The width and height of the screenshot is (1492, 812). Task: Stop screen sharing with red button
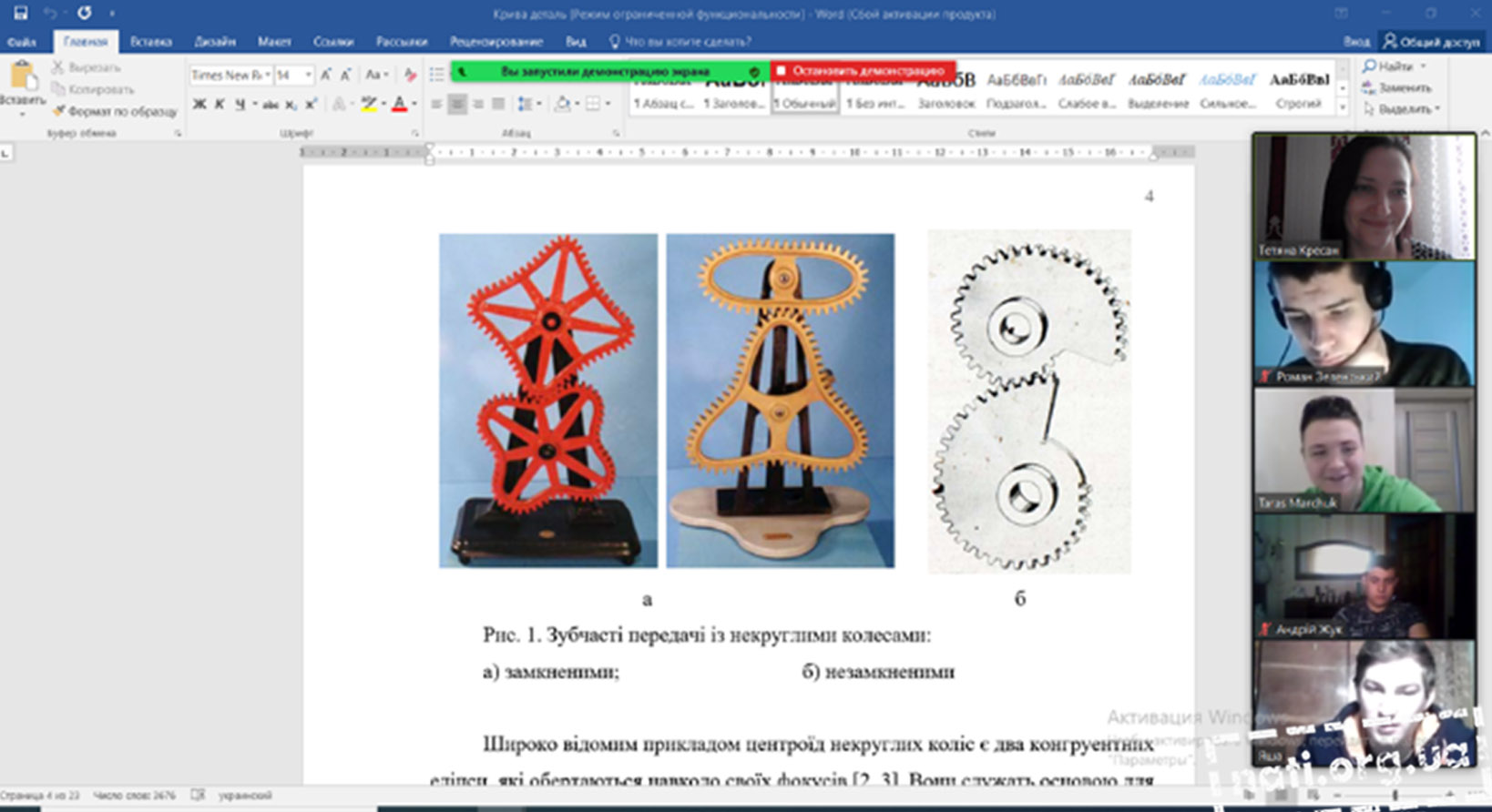click(x=863, y=70)
